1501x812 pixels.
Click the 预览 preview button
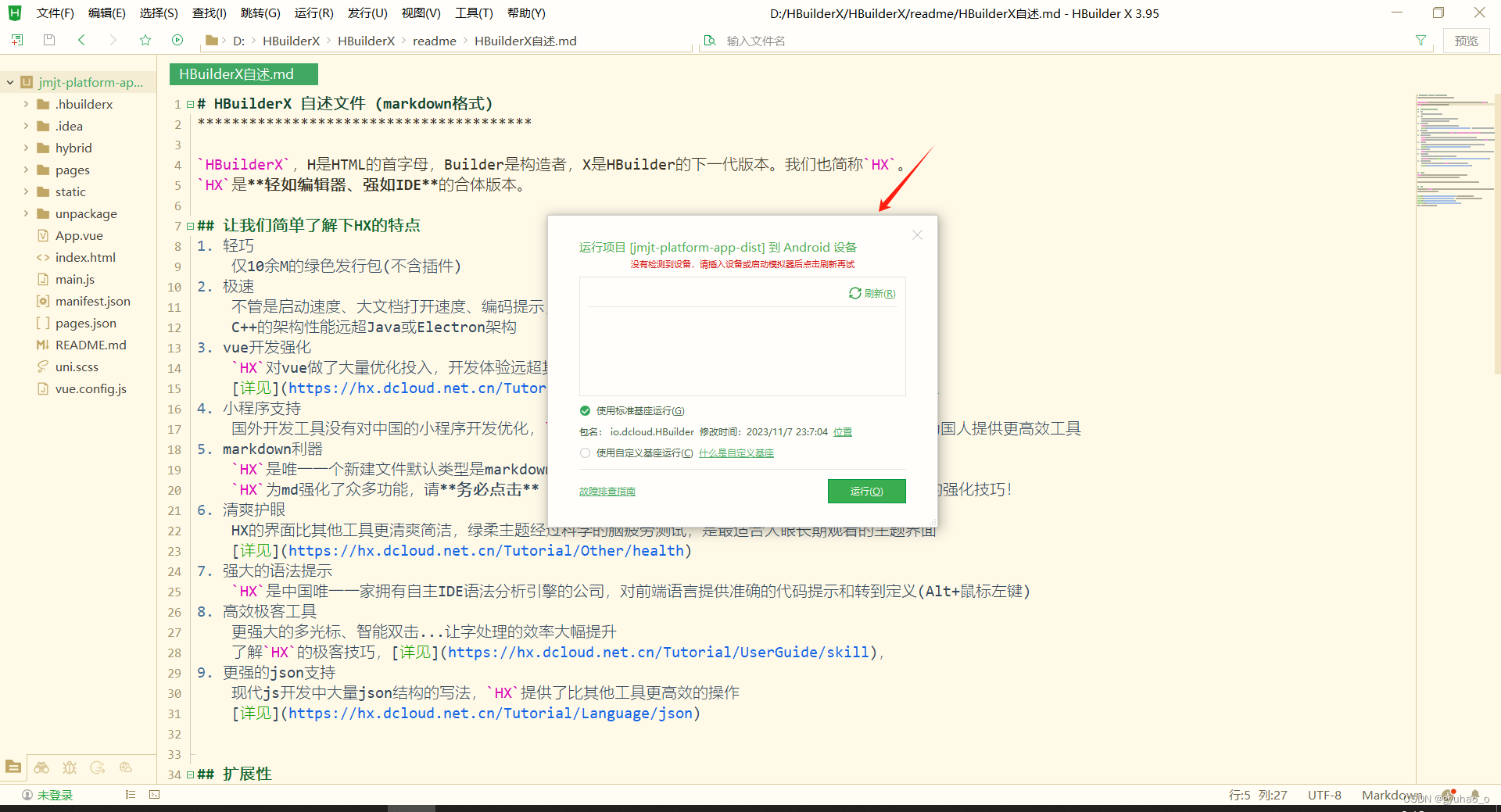(1466, 41)
